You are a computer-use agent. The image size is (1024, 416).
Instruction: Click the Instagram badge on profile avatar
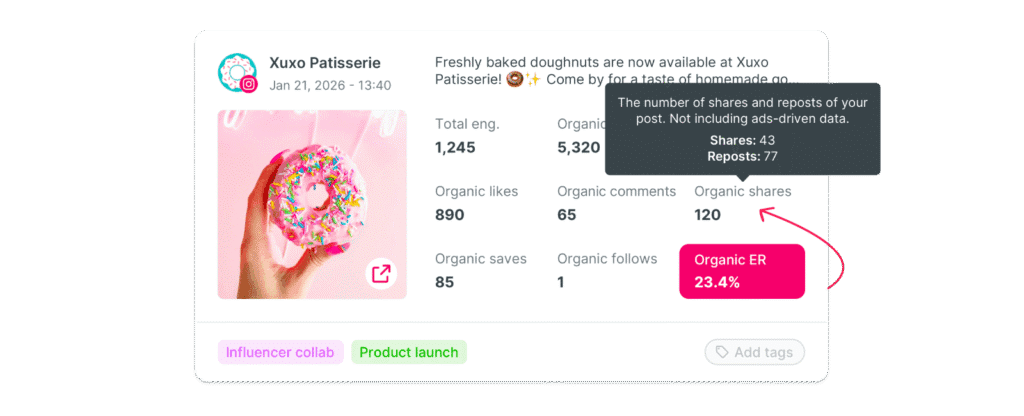tap(248, 84)
